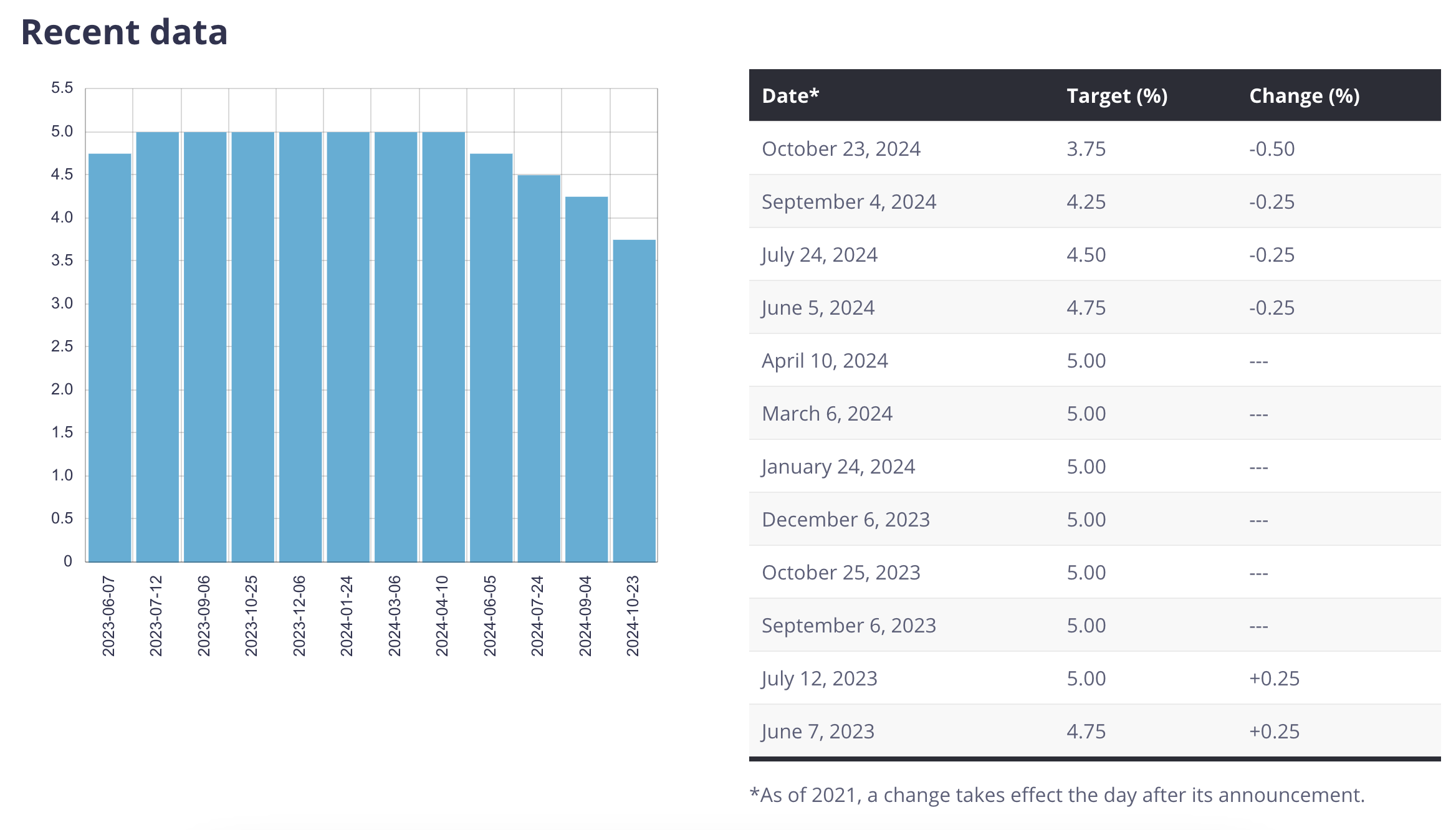Viewport: 1456px width, 830px height.
Task: Select the 2024-07-24 chart bar
Action: pyautogui.click(x=539, y=368)
